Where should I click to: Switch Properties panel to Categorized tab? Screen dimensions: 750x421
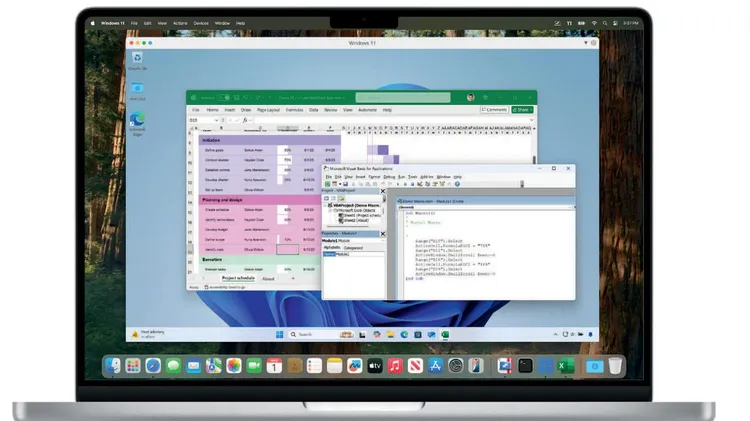[x=354, y=247]
